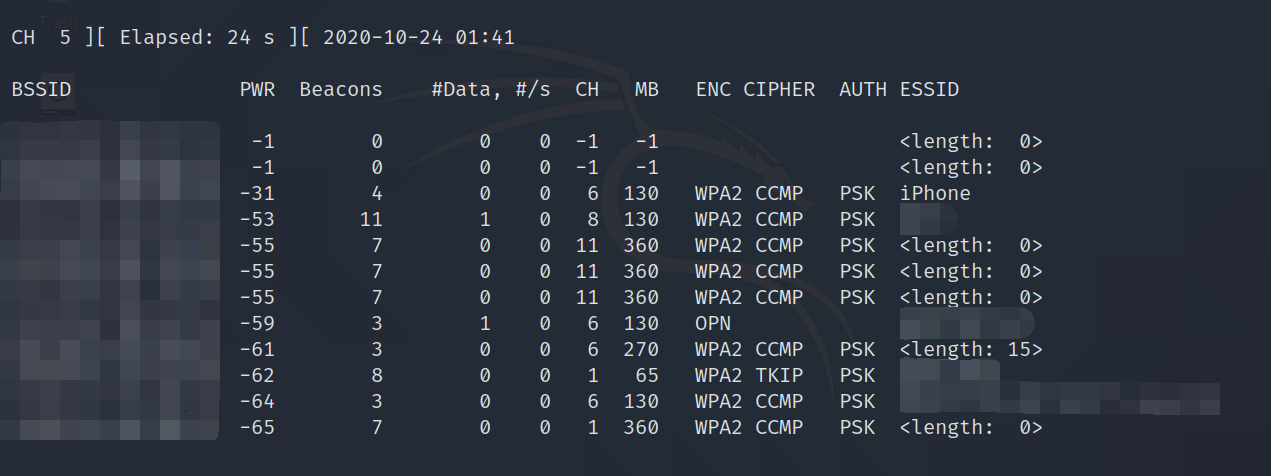
Task: Select the Beacons column header
Action: [340, 90]
